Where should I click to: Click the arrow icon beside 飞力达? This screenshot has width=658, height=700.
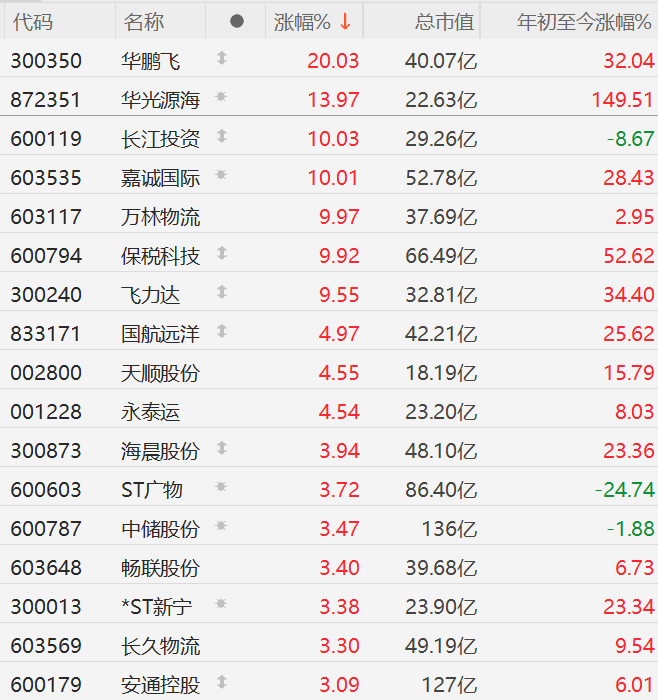[x=222, y=292]
